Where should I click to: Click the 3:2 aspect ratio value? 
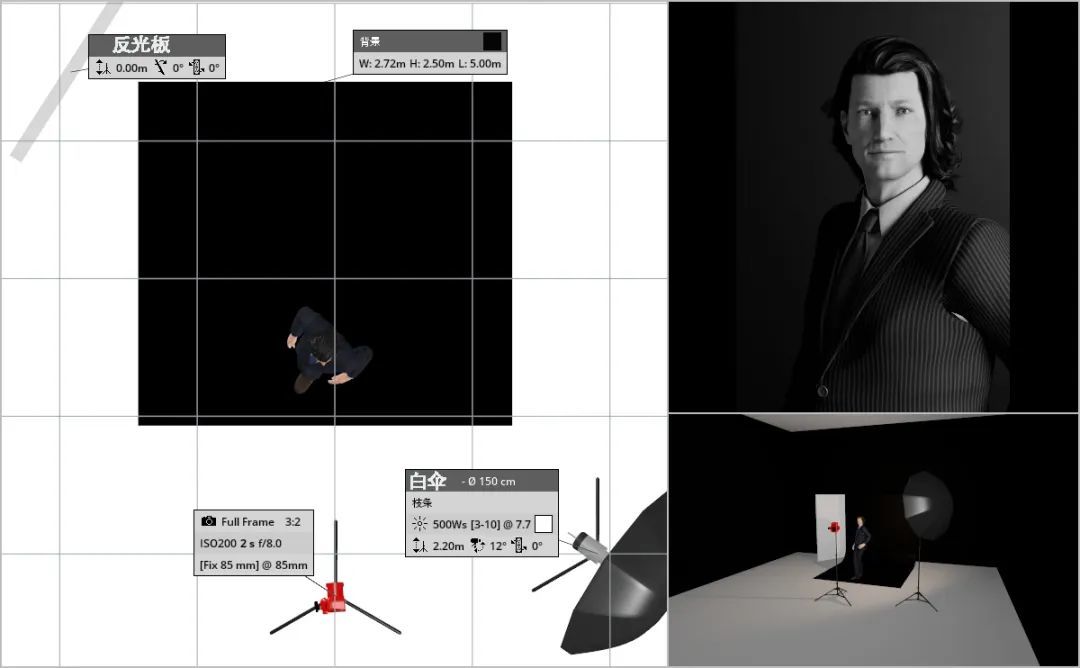(293, 522)
